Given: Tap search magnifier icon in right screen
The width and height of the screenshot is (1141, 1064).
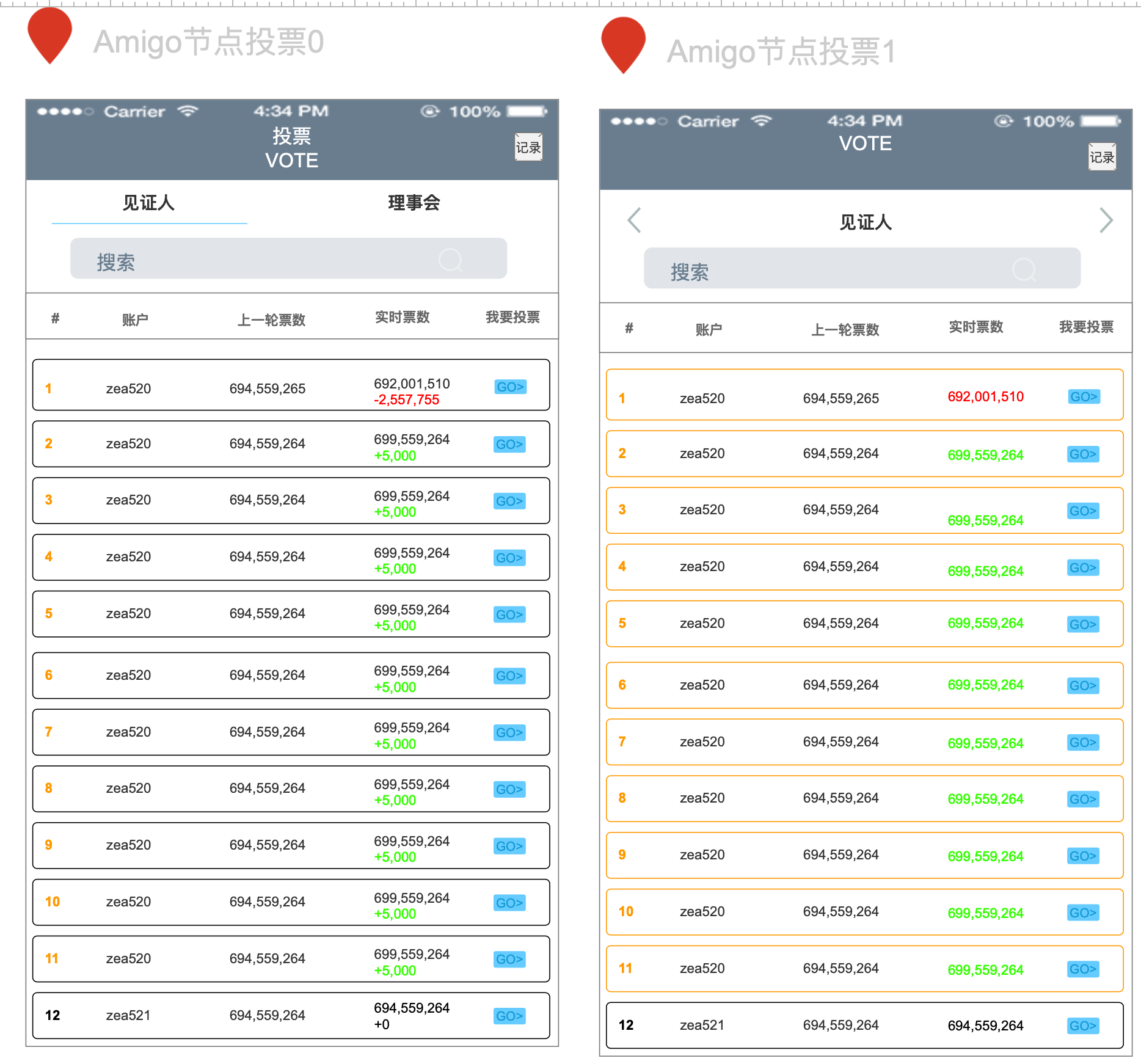Looking at the screenshot, I should (1024, 269).
